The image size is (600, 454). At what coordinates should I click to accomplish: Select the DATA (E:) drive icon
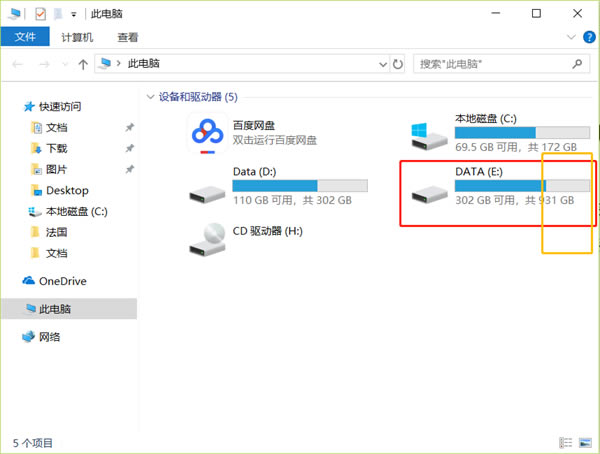tap(429, 194)
